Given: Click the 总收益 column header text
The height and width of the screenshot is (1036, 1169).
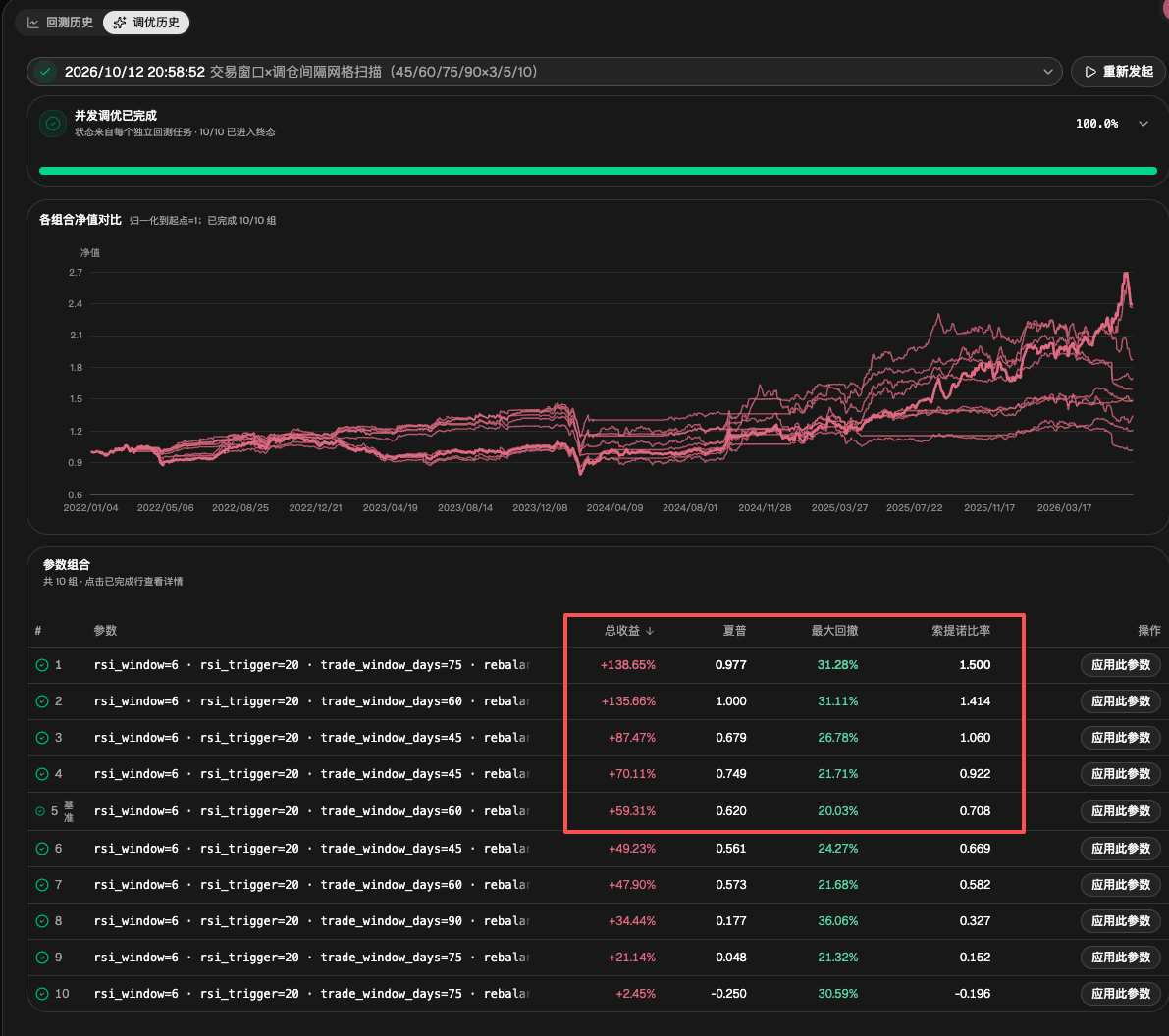Looking at the screenshot, I should [622, 631].
